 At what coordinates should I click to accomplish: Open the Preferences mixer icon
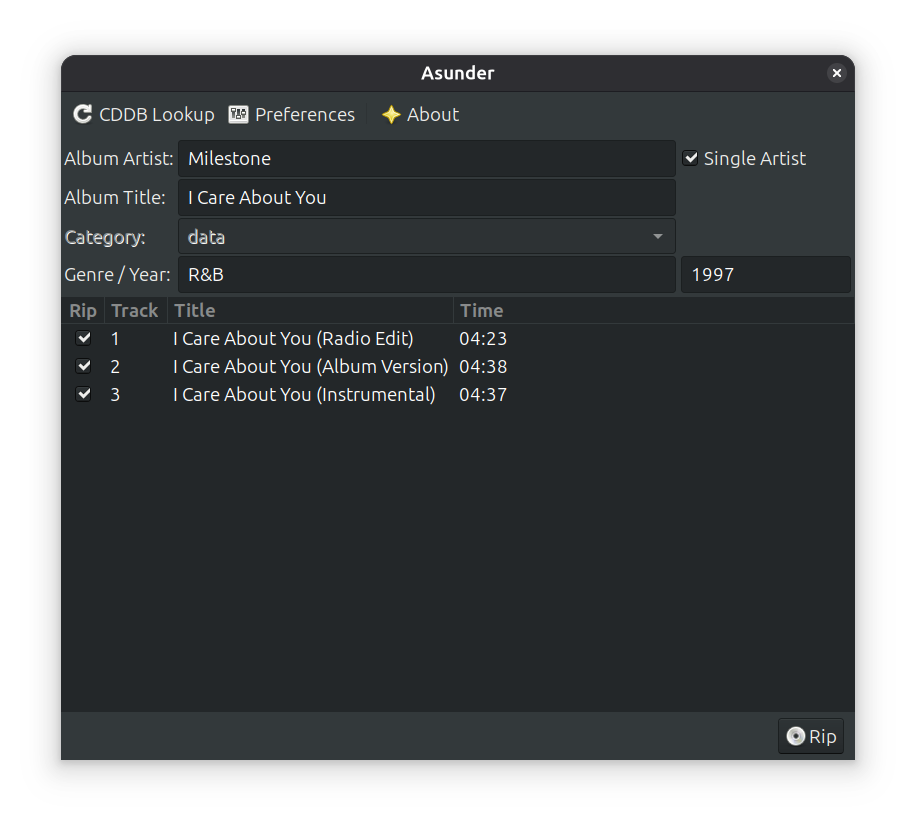238,114
